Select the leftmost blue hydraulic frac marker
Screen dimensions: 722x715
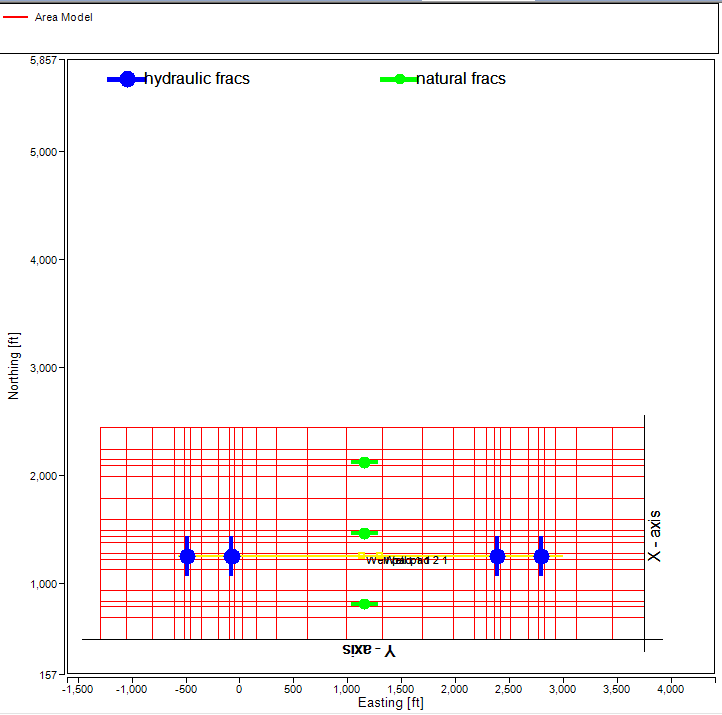(x=187, y=556)
